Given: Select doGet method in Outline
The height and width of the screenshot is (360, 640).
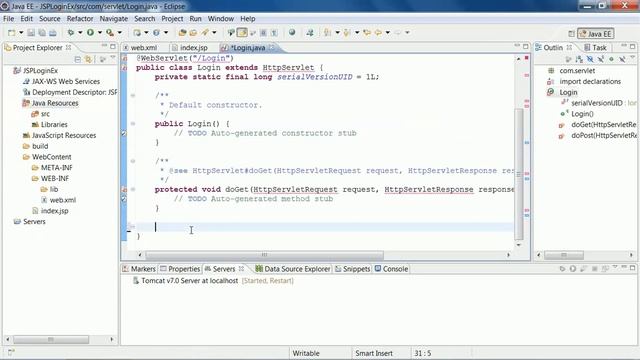Looking at the screenshot, I should click(603, 124).
